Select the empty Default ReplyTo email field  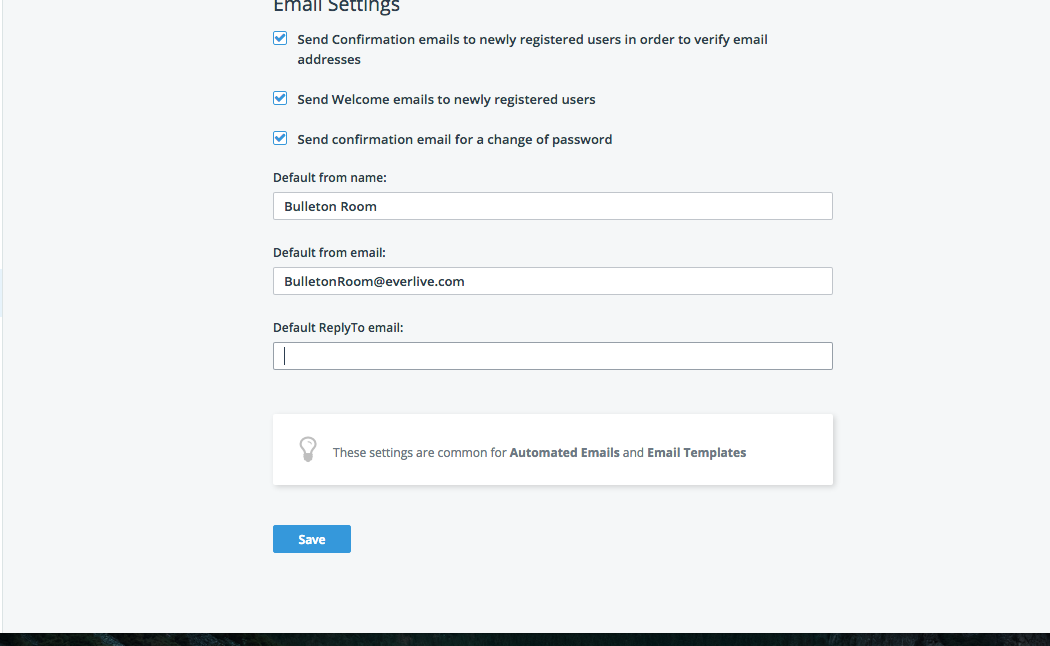click(x=552, y=356)
